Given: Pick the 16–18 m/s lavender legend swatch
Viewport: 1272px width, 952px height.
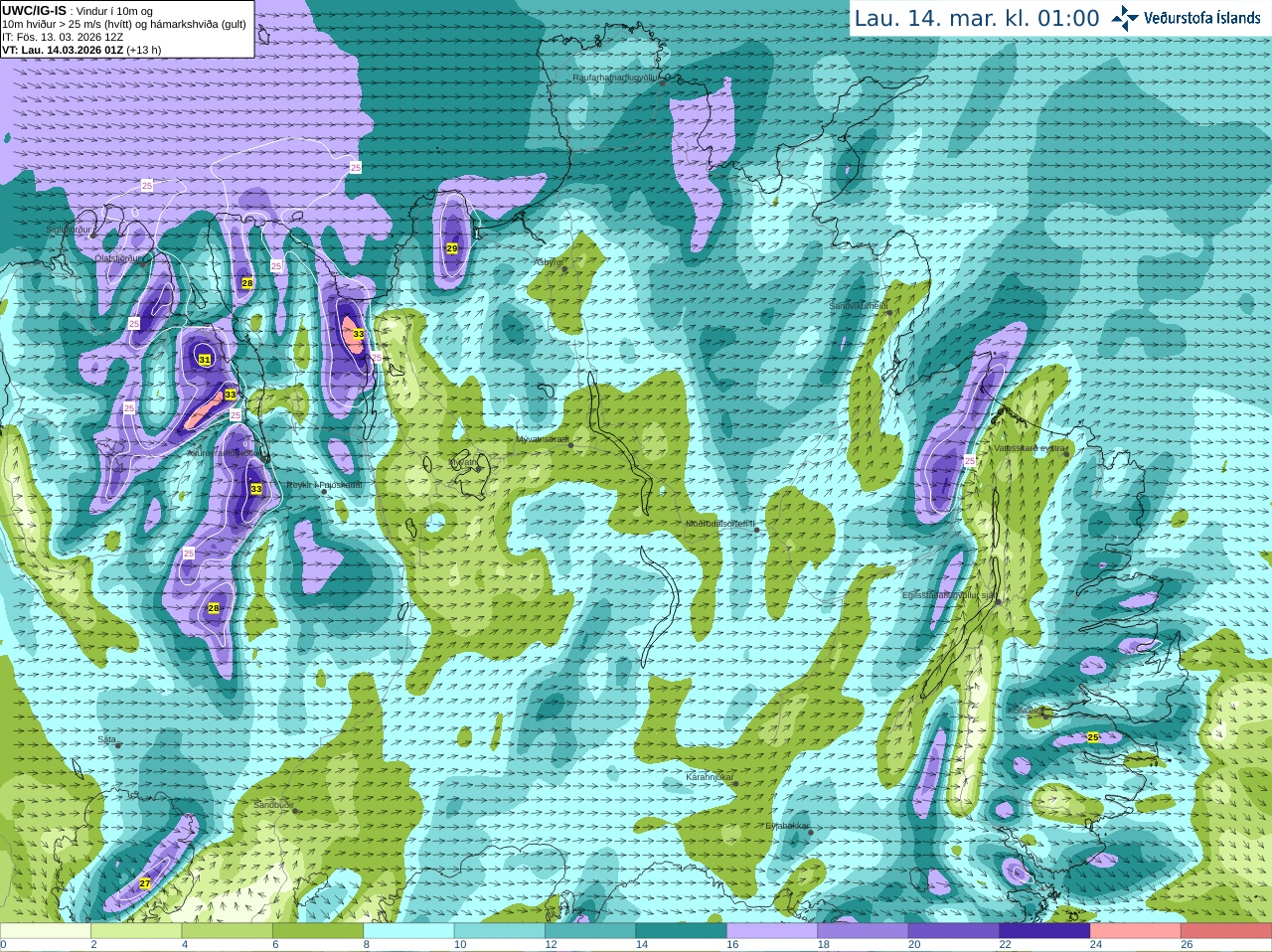Looking at the screenshot, I should 772,931.
